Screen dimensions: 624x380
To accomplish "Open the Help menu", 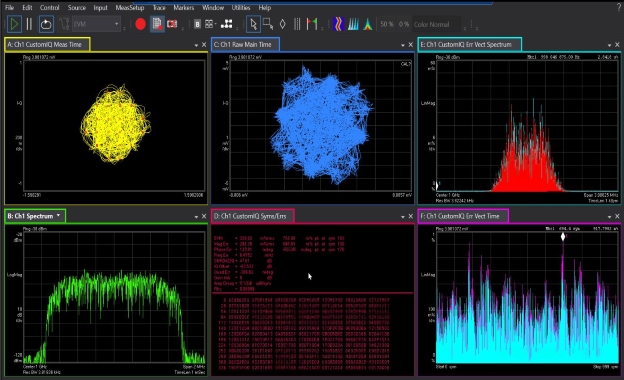I will (265, 8).
